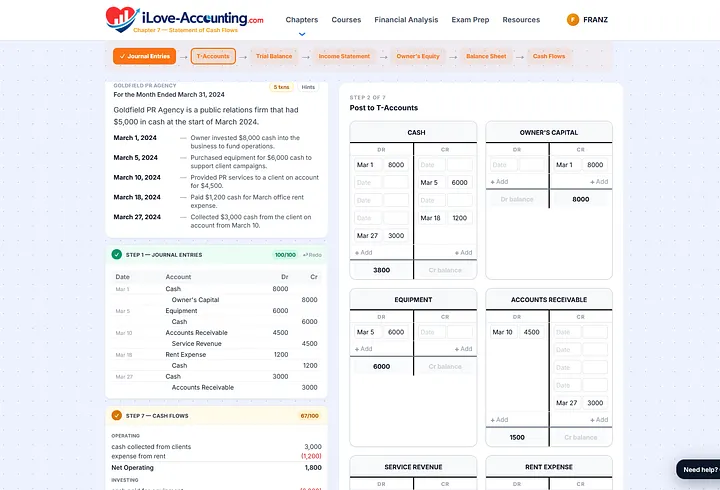Click the 67/100 score badge
The width and height of the screenshot is (720, 490).
click(x=309, y=416)
